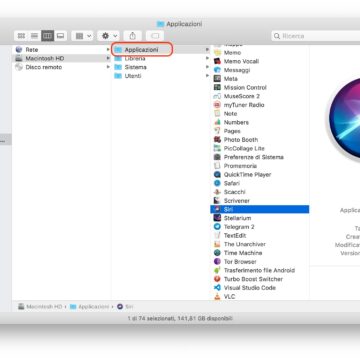The image size is (360, 360).
Task: Expand arrow next to Macintosh HD
Action: pos(108,58)
